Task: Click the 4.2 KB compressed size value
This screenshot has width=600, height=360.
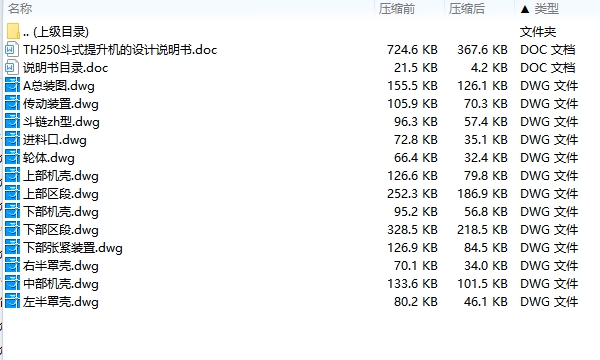Action: pyautogui.click(x=489, y=68)
